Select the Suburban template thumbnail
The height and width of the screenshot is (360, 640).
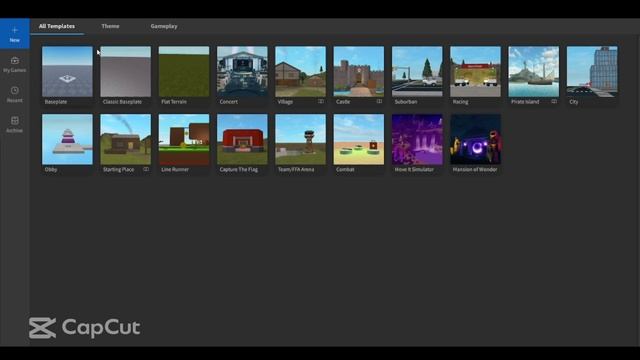417,71
